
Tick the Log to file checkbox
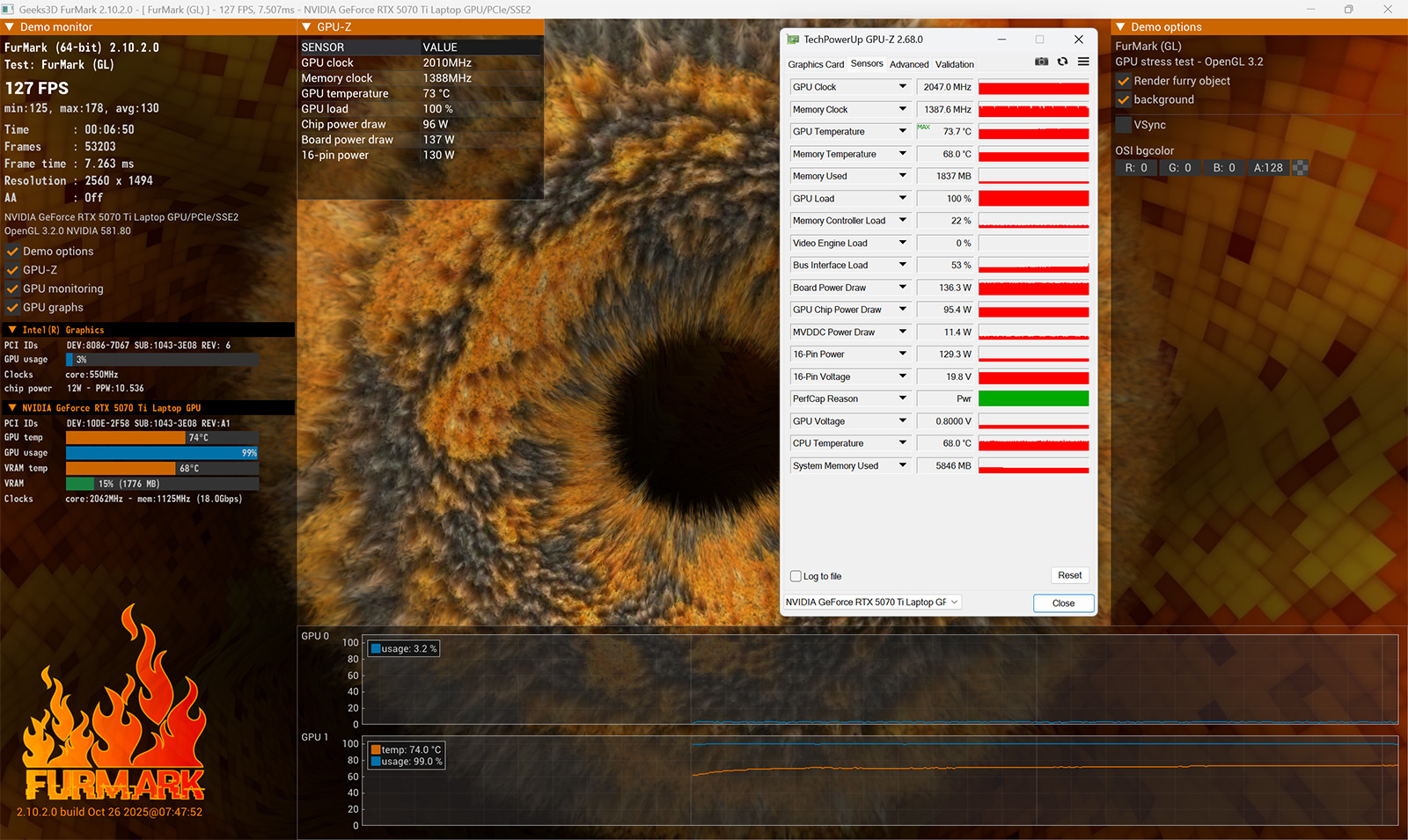[796, 576]
